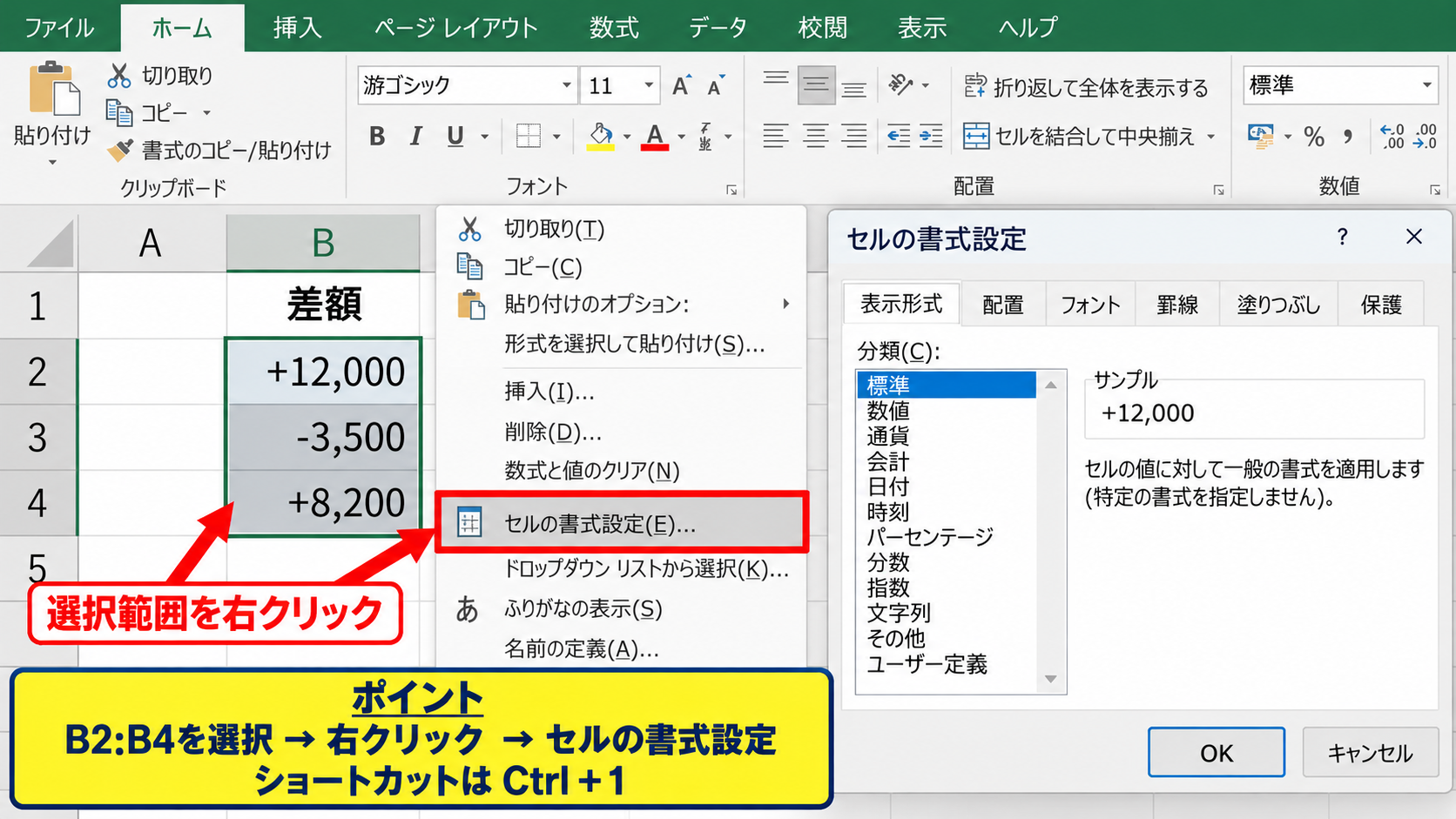Click Merge and Center (セルを結合して中央揃え)
The width and height of the screenshot is (1456, 819).
pos(1079,136)
